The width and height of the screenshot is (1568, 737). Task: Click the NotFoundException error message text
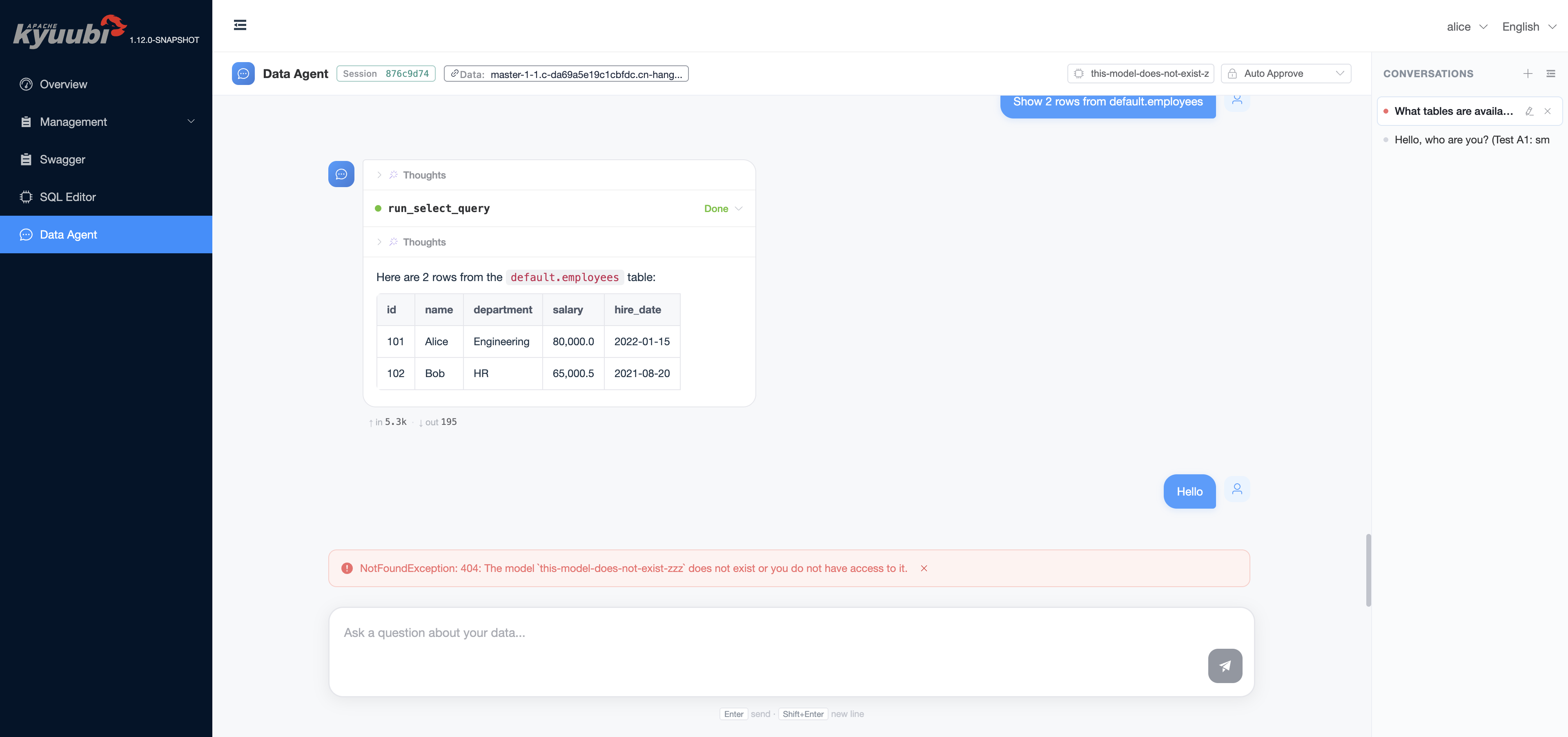point(633,568)
